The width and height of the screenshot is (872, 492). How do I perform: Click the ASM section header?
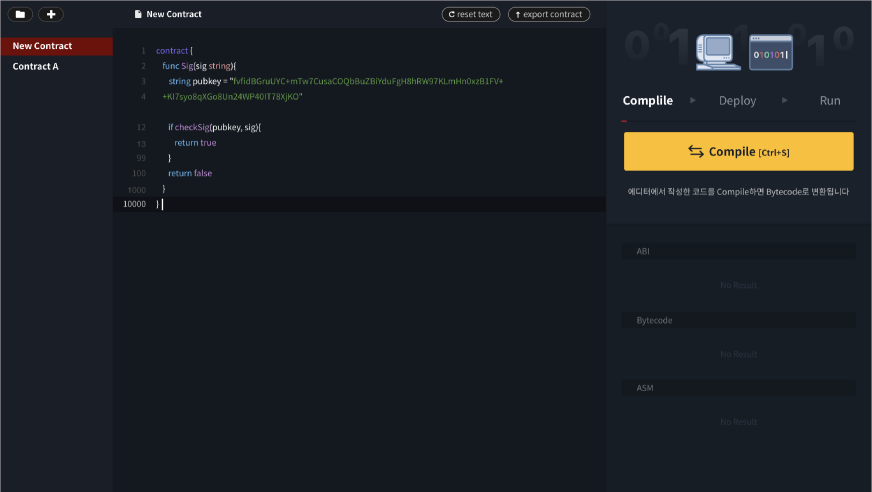738,387
